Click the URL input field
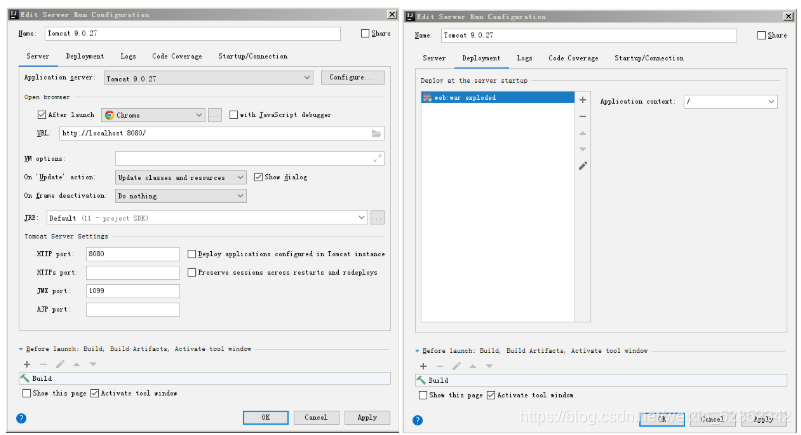This screenshot has height=435, width=801. click(222, 134)
